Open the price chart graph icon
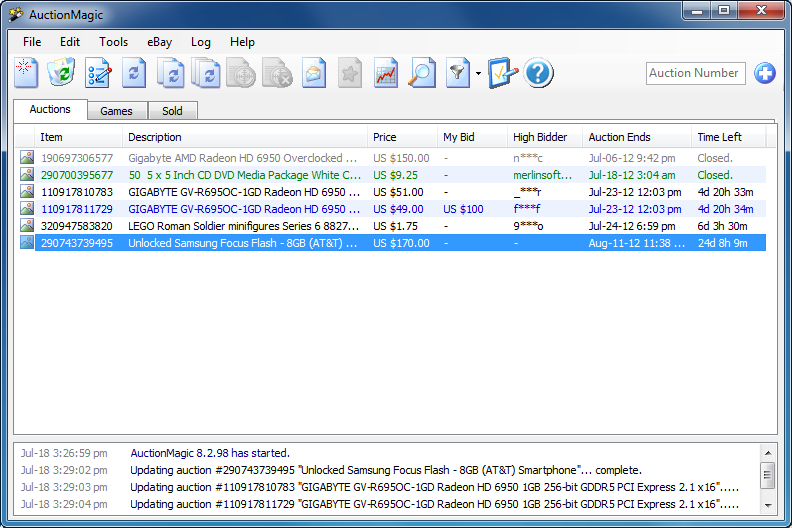The image size is (792, 528). click(x=386, y=73)
